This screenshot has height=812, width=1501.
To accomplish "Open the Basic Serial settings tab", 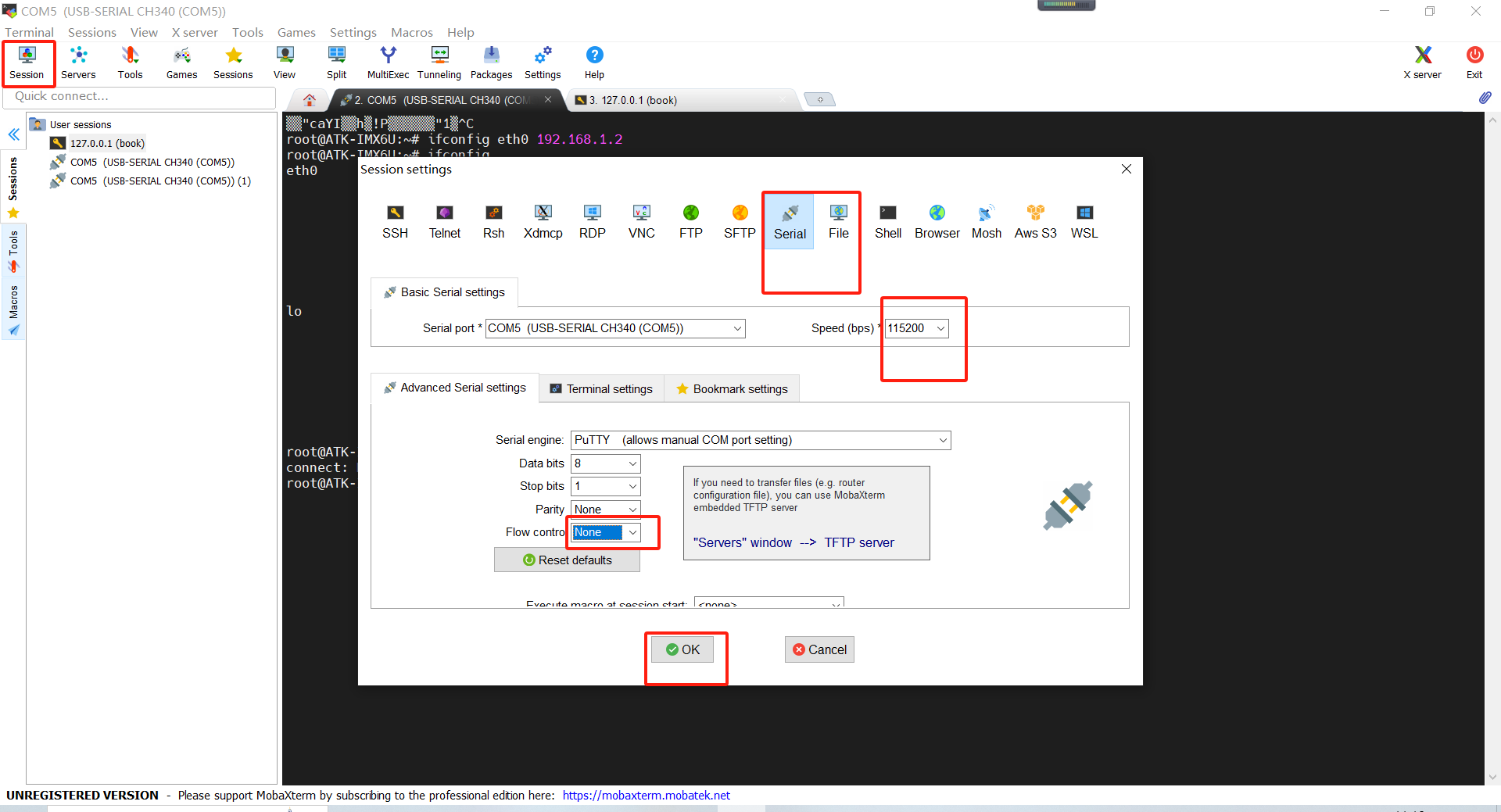I will point(444,292).
